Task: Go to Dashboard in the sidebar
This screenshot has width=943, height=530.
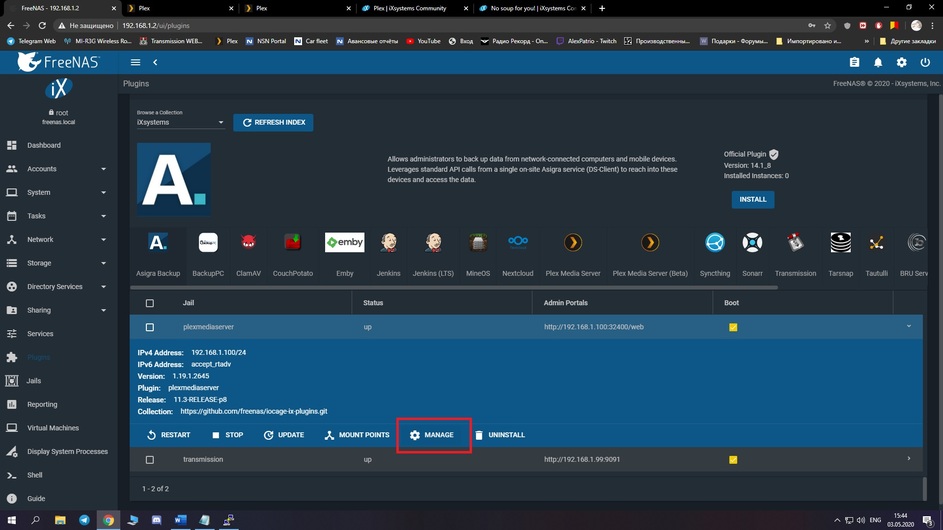Action: click(58, 145)
